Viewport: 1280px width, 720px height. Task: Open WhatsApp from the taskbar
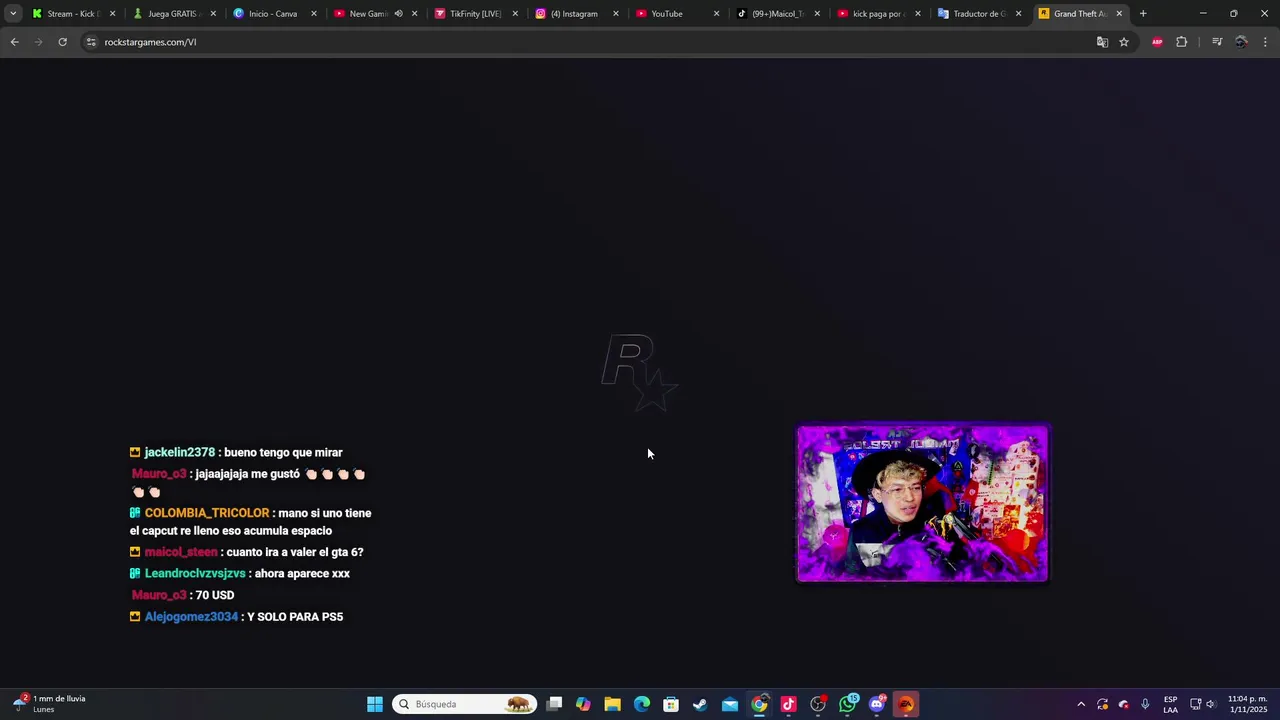tap(848, 704)
